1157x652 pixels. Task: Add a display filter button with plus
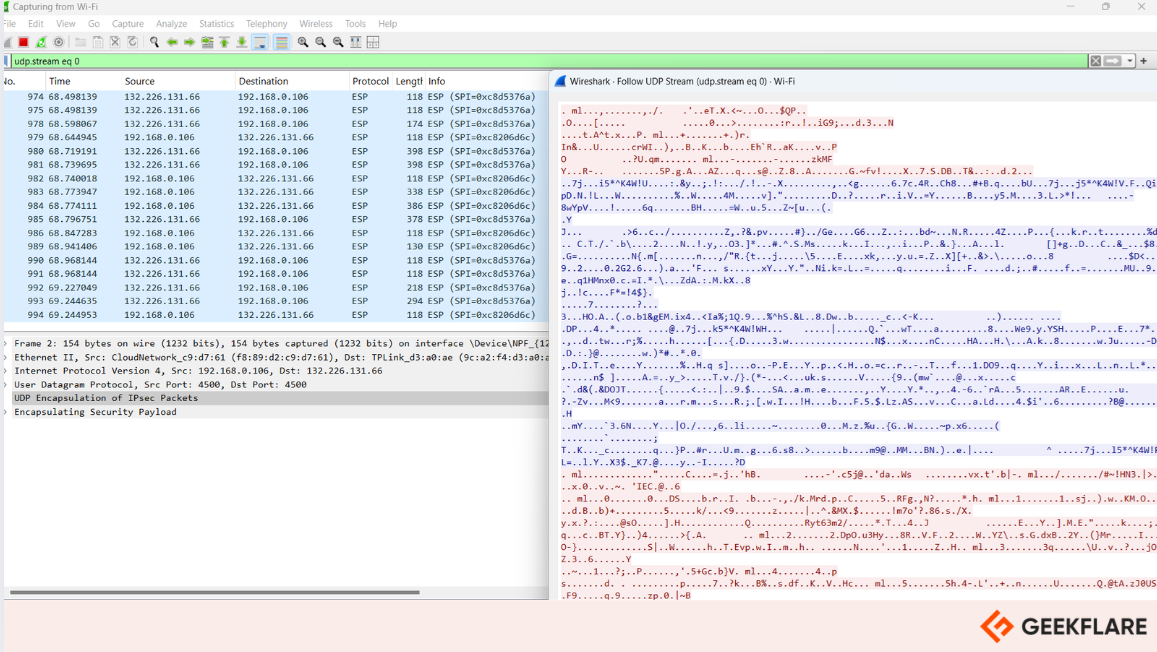click(1144, 61)
